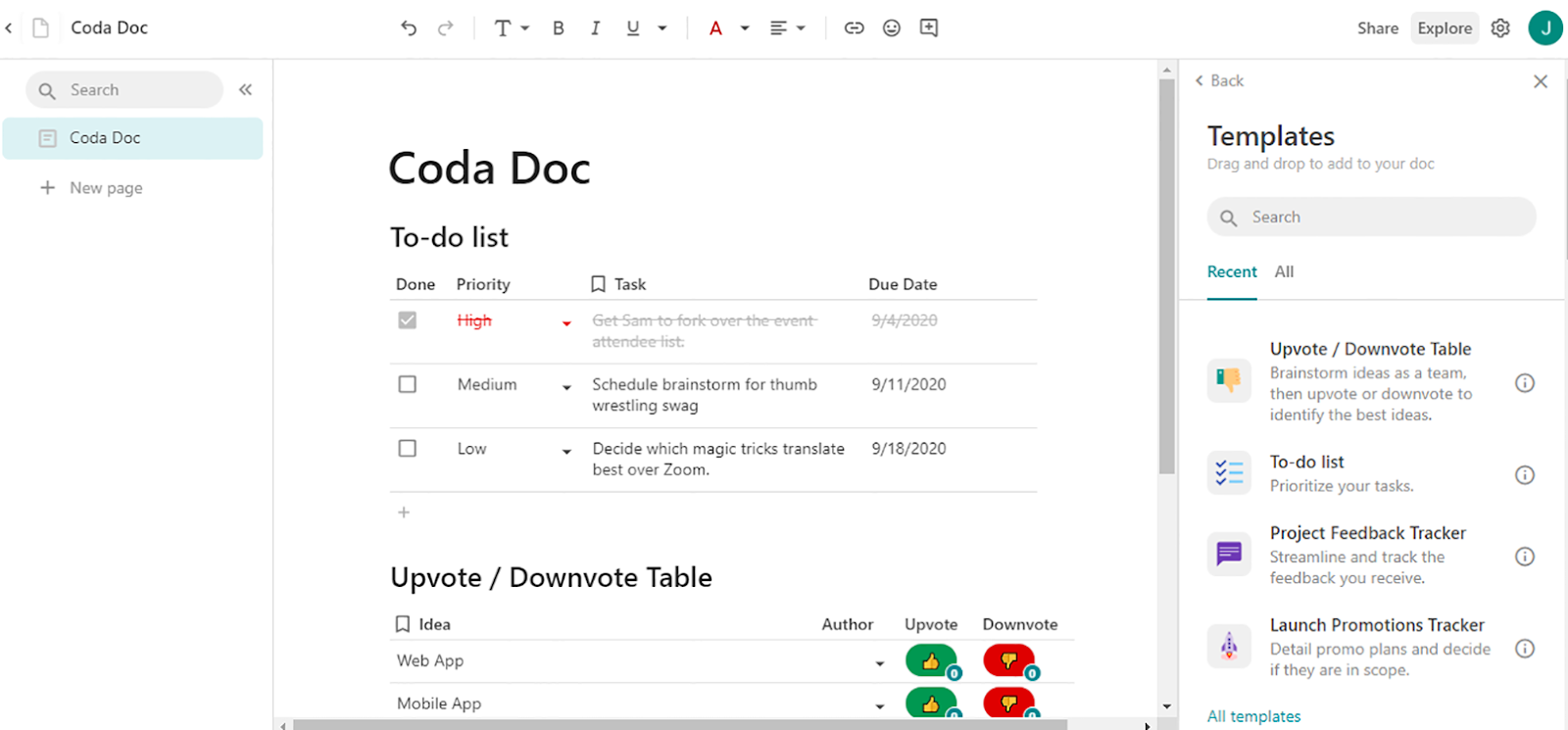Add a comment
1568x730 pixels.
[x=929, y=28]
